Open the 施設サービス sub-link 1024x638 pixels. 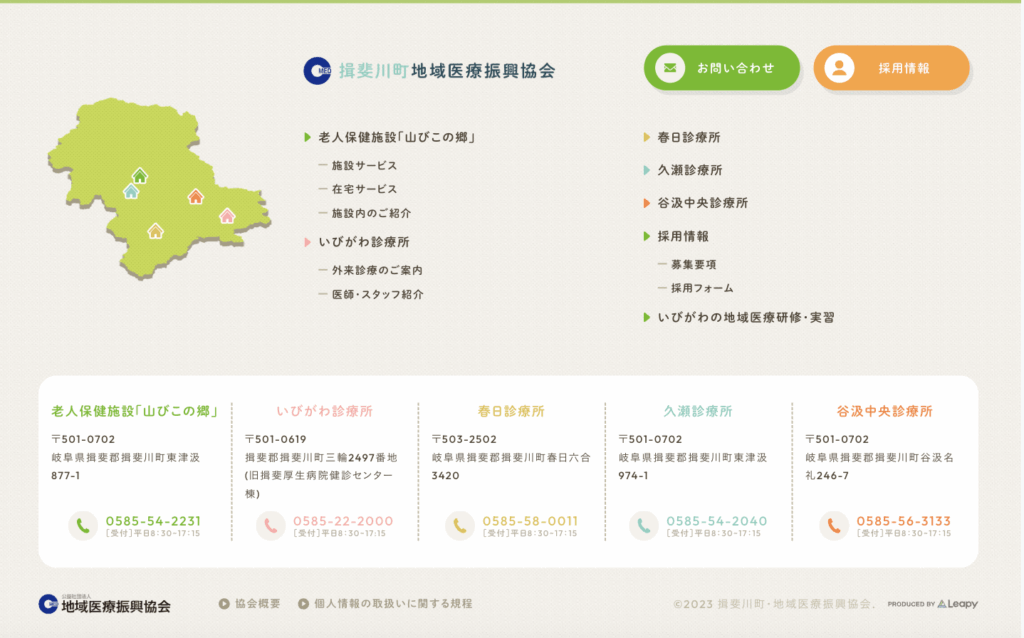point(364,165)
